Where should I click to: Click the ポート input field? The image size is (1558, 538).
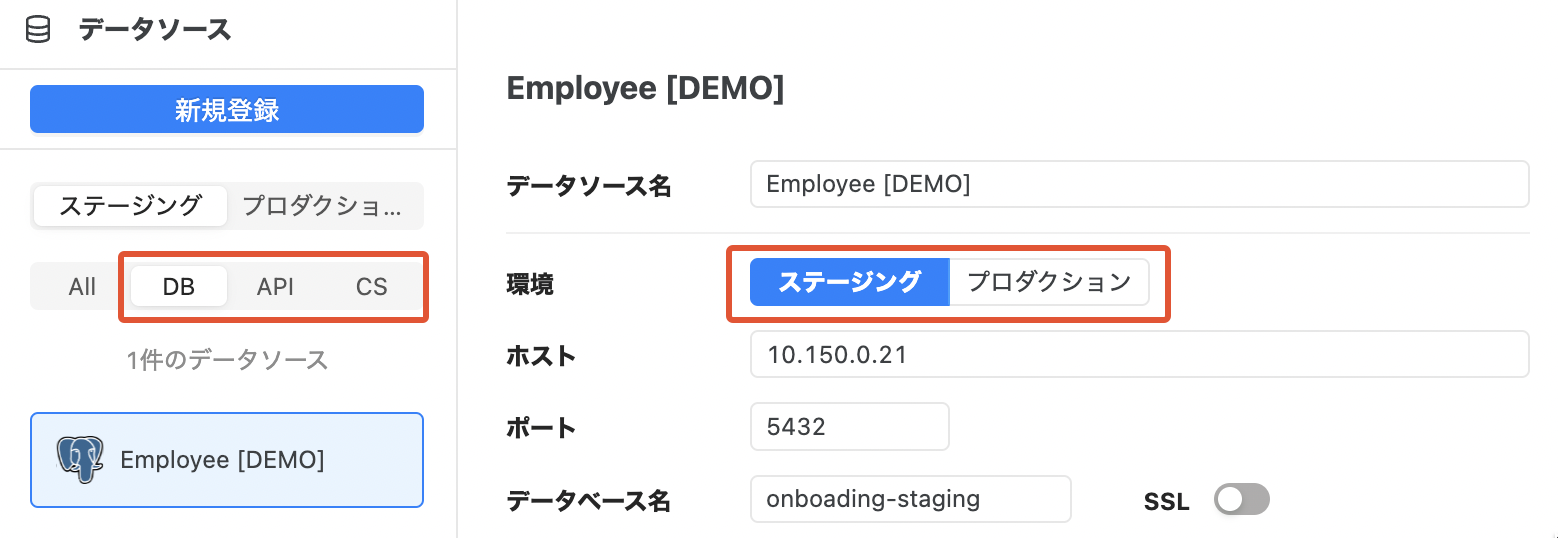point(850,427)
